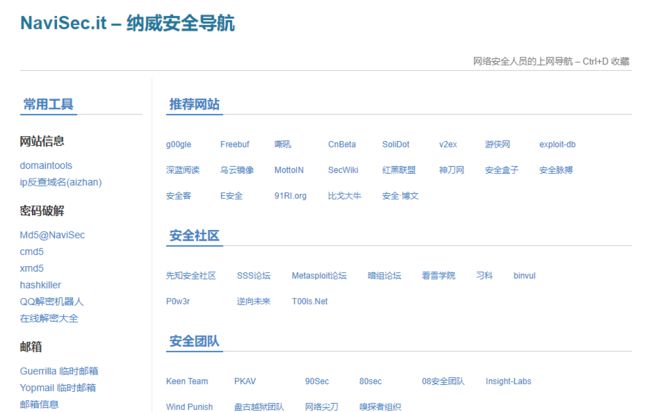650x412 pixels.
Task: Open the QQ解密机器人 link
Action: (51, 301)
